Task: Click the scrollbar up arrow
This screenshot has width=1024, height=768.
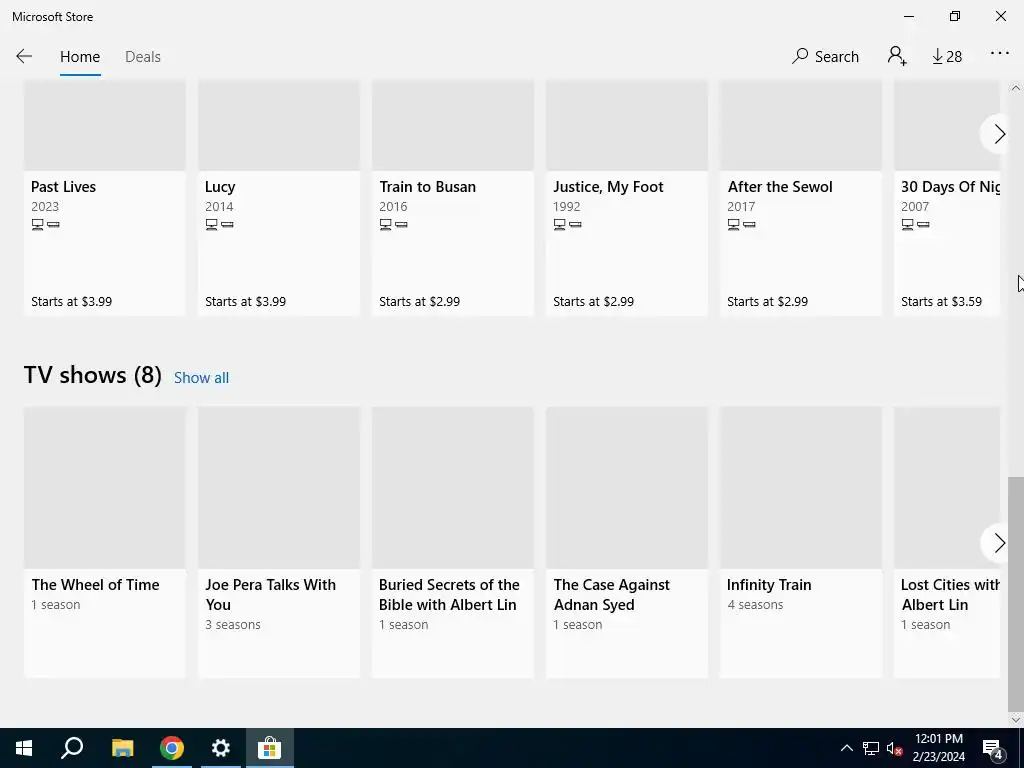Action: [x=1016, y=88]
